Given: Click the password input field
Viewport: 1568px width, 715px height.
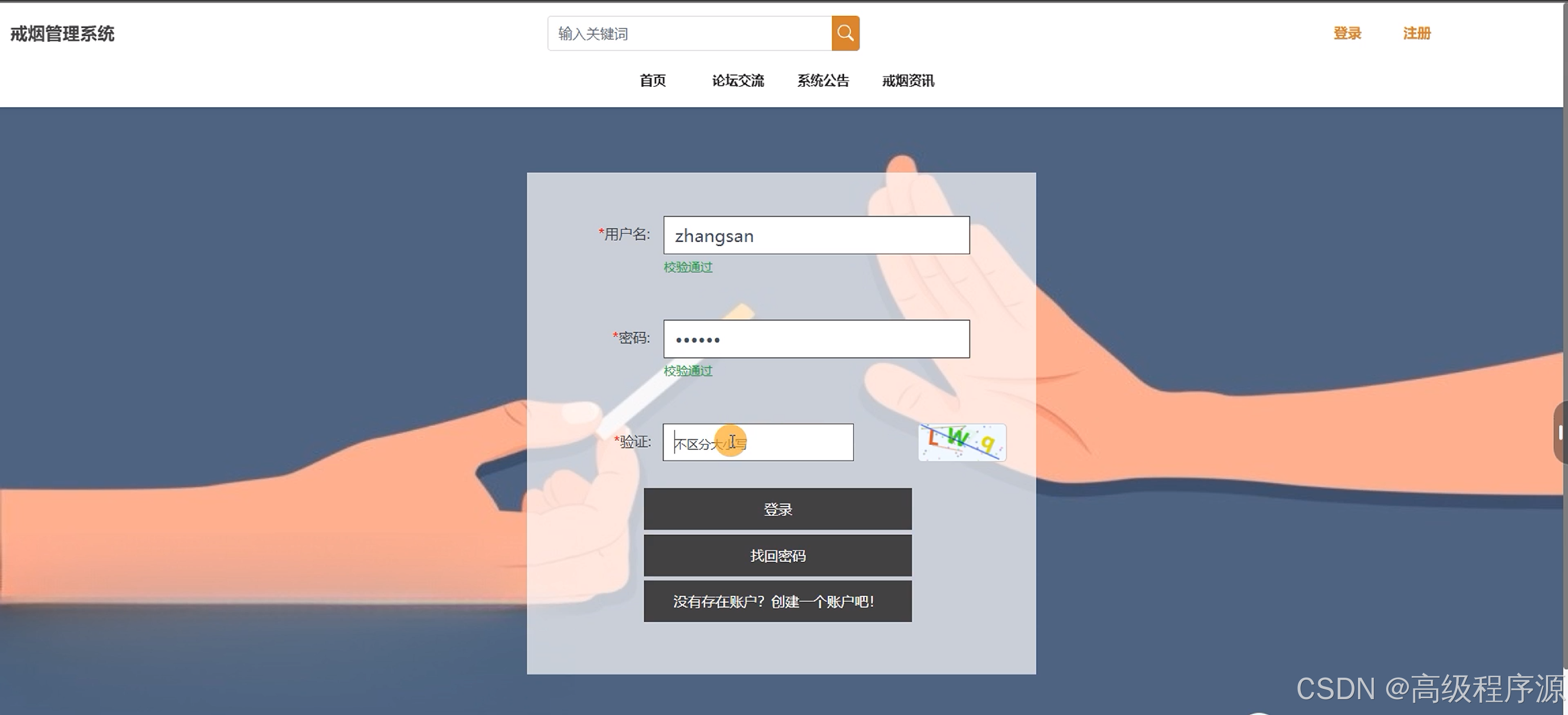Looking at the screenshot, I should tap(816, 339).
